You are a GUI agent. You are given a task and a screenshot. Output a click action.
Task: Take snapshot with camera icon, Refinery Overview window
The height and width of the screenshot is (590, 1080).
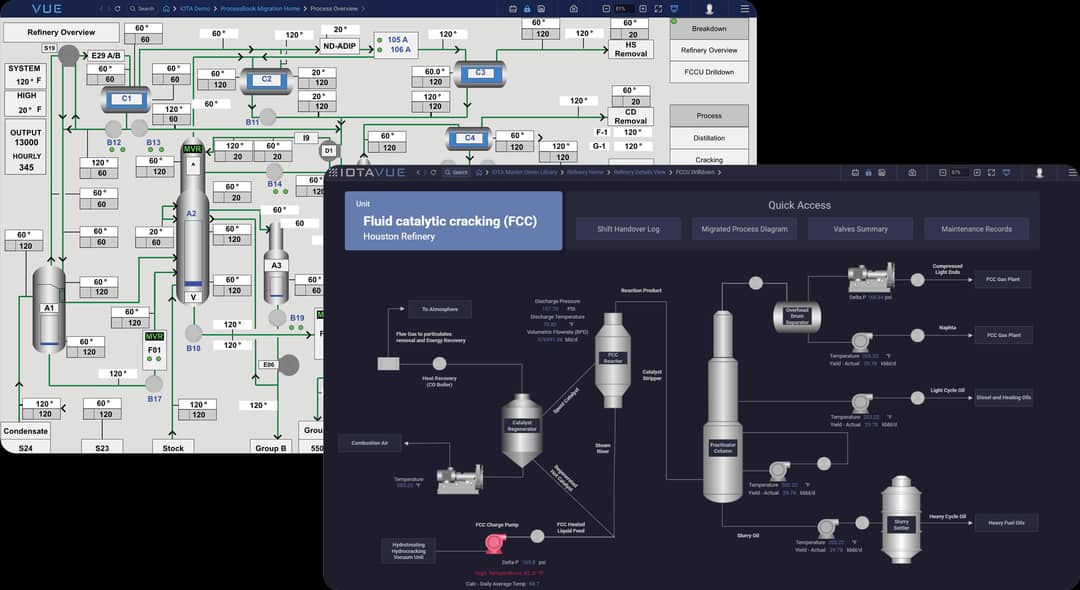(x=574, y=9)
